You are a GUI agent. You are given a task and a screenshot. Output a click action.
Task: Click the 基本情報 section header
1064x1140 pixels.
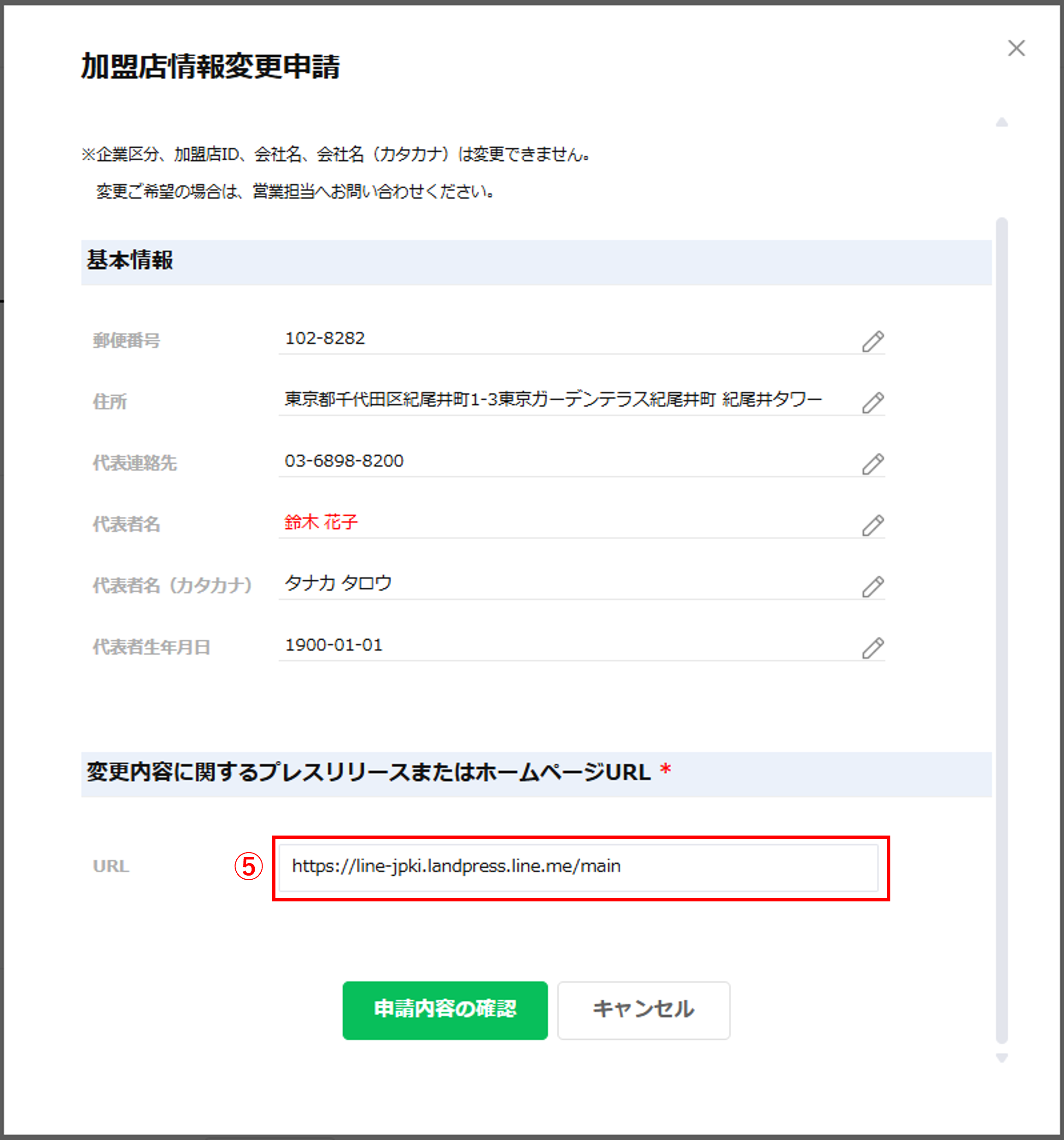[x=129, y=260]
